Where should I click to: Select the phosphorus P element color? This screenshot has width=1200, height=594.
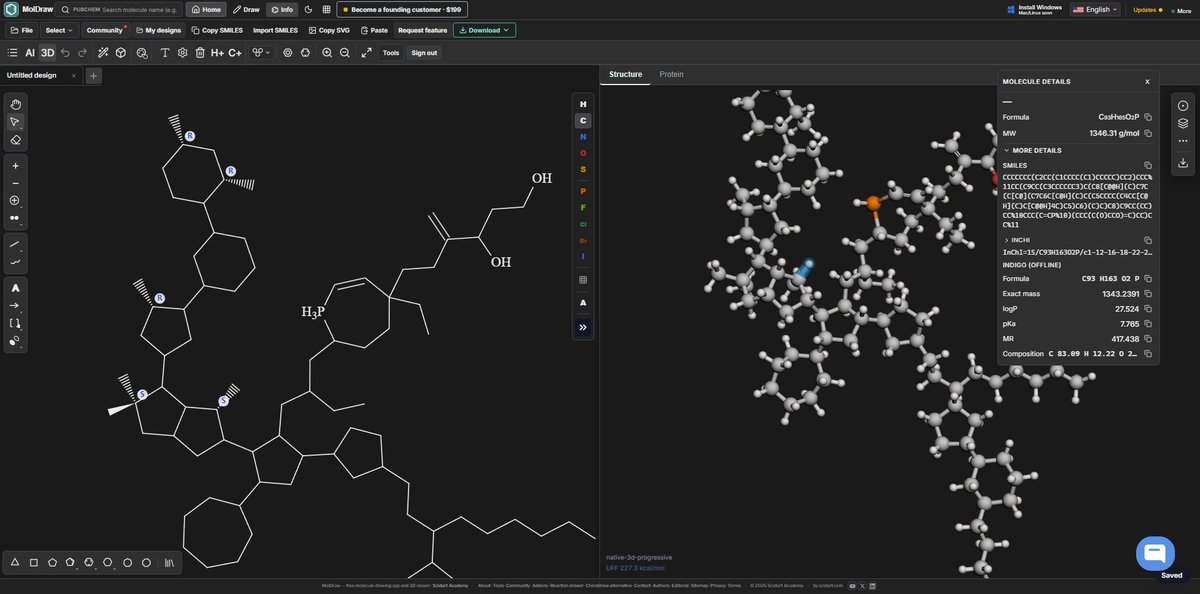click(x=583, y=191)
